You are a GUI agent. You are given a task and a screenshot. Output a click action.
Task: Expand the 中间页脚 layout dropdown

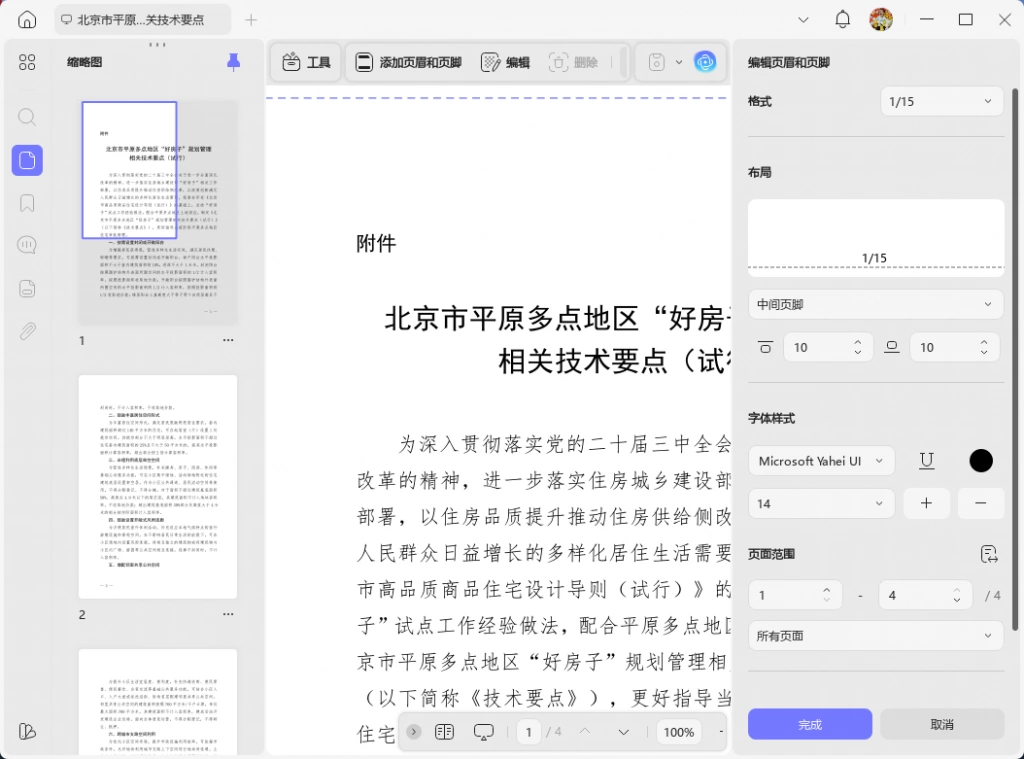pyautogui.click(x=875, y=304)
